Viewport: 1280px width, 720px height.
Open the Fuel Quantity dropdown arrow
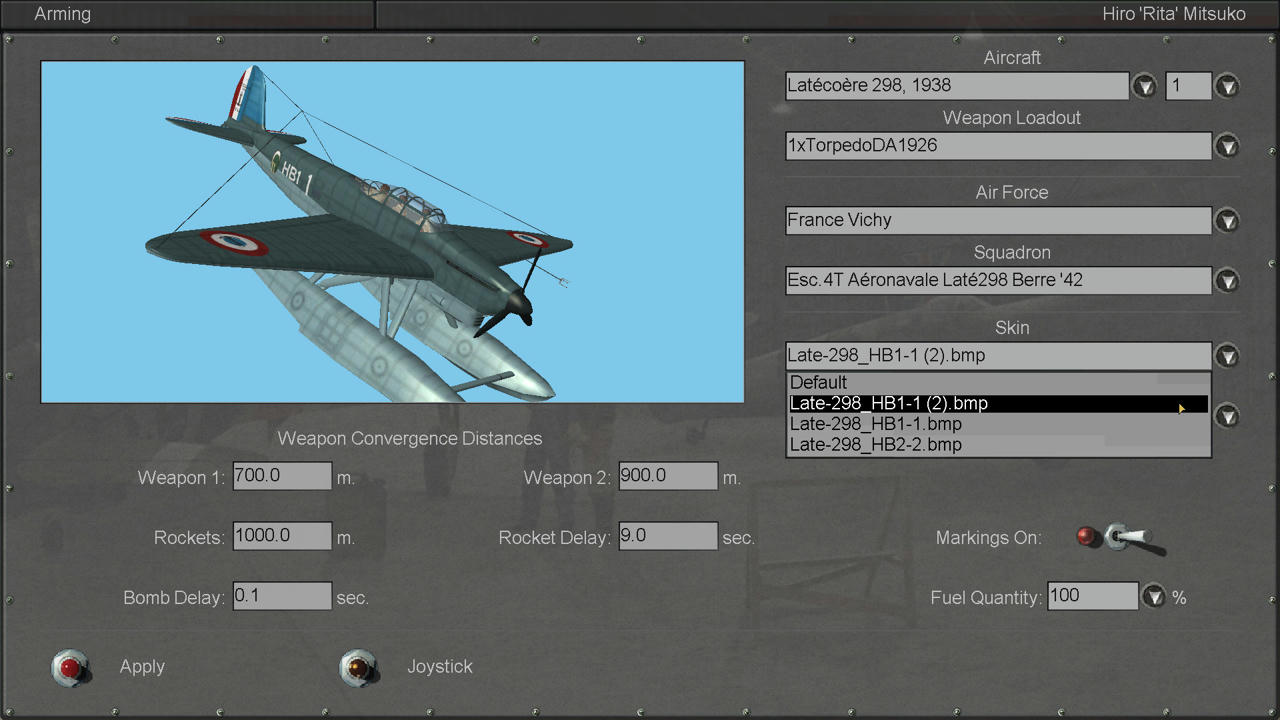click(1154, 597)
